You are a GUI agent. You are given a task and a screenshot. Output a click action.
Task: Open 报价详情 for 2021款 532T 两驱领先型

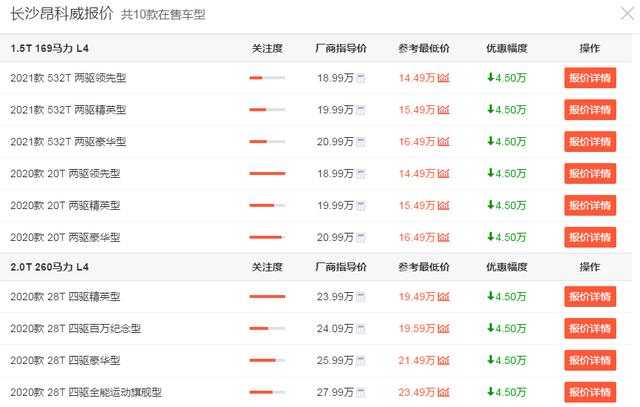(x=590, y=78)
